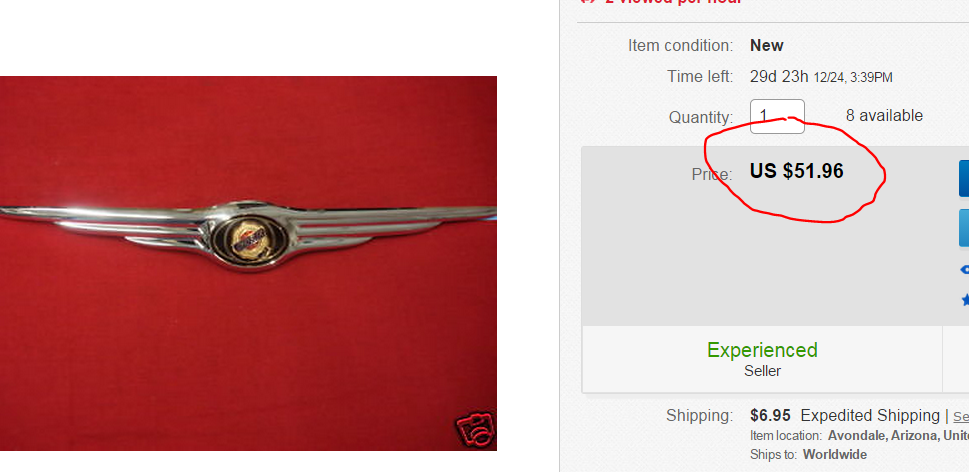Click the 29d 23h time left value
The width and height of the screenshot is (969, 472).
tap(779, 77)
